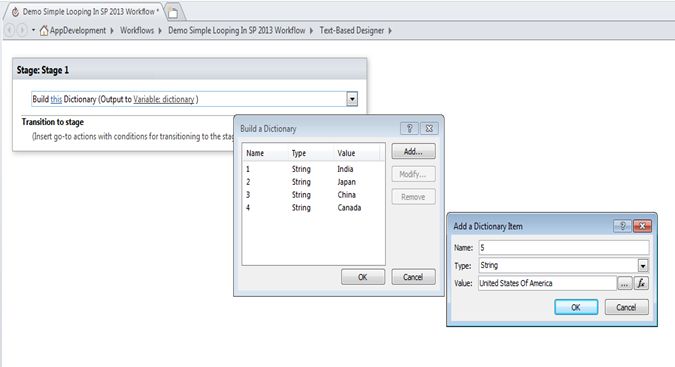
Task: Open the navigation history dropdown arrow
Action: tap(33, 30)
